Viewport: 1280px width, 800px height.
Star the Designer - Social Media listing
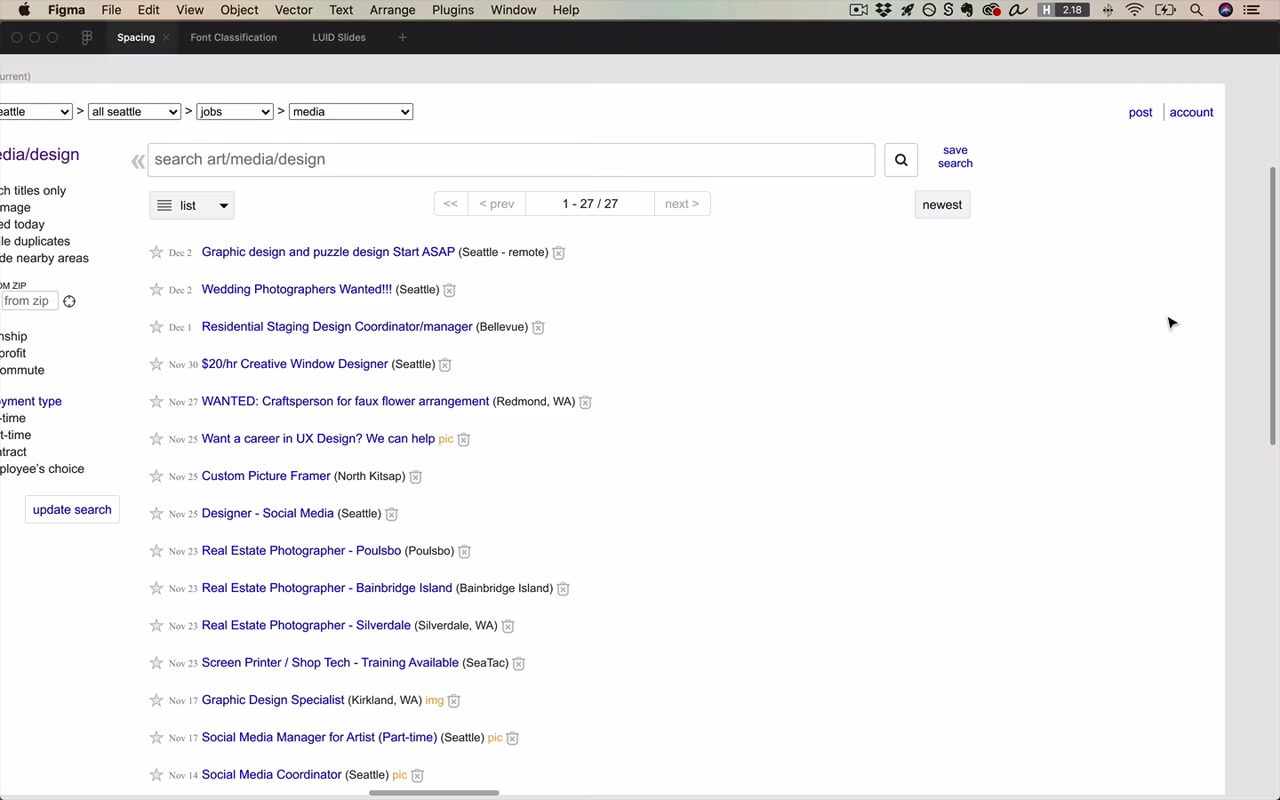coord(156,513)
